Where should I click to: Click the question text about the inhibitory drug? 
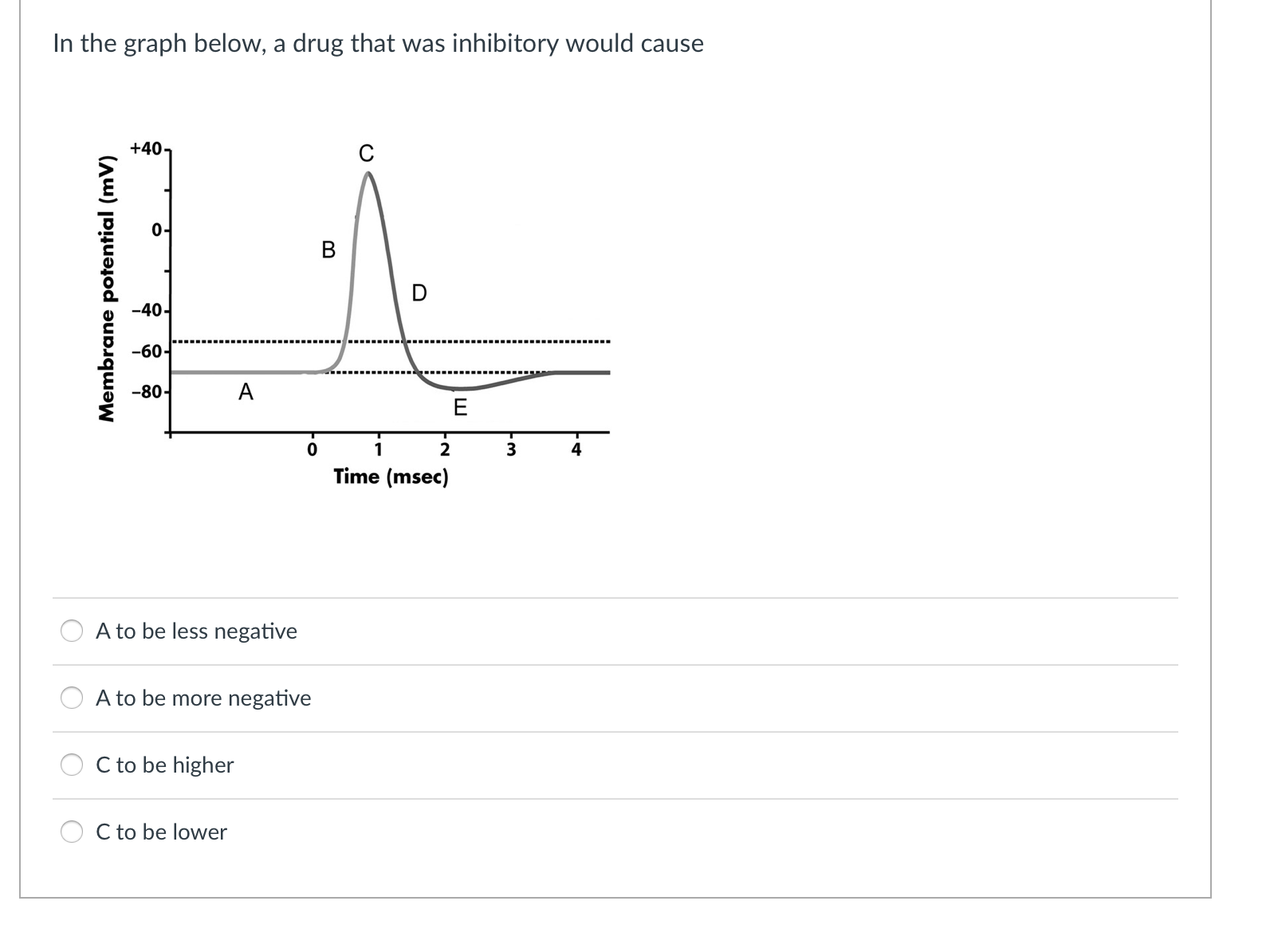coord(378,44)
